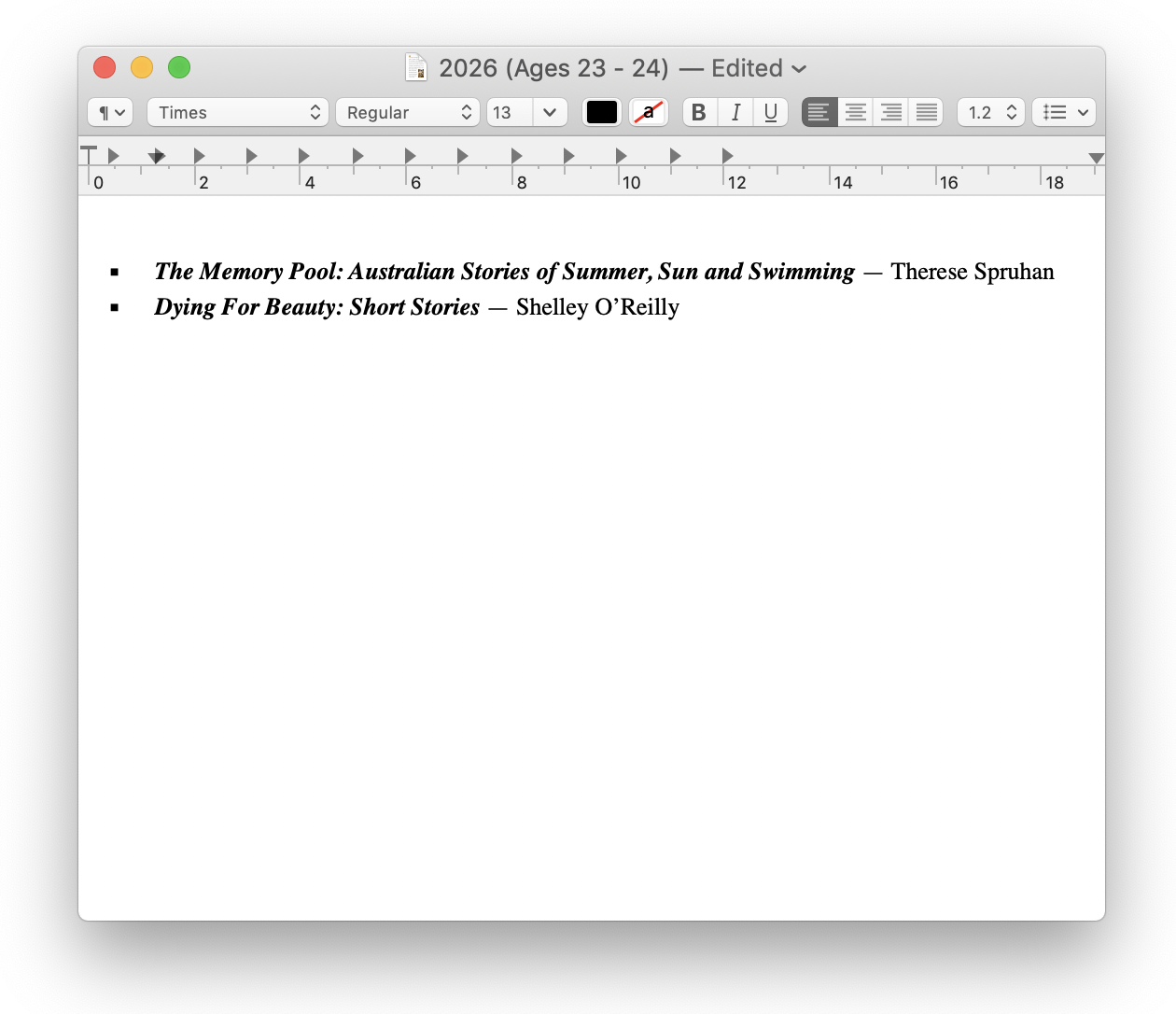Select the tab stop marker just before 6 on the ruler

click(410, 156)
